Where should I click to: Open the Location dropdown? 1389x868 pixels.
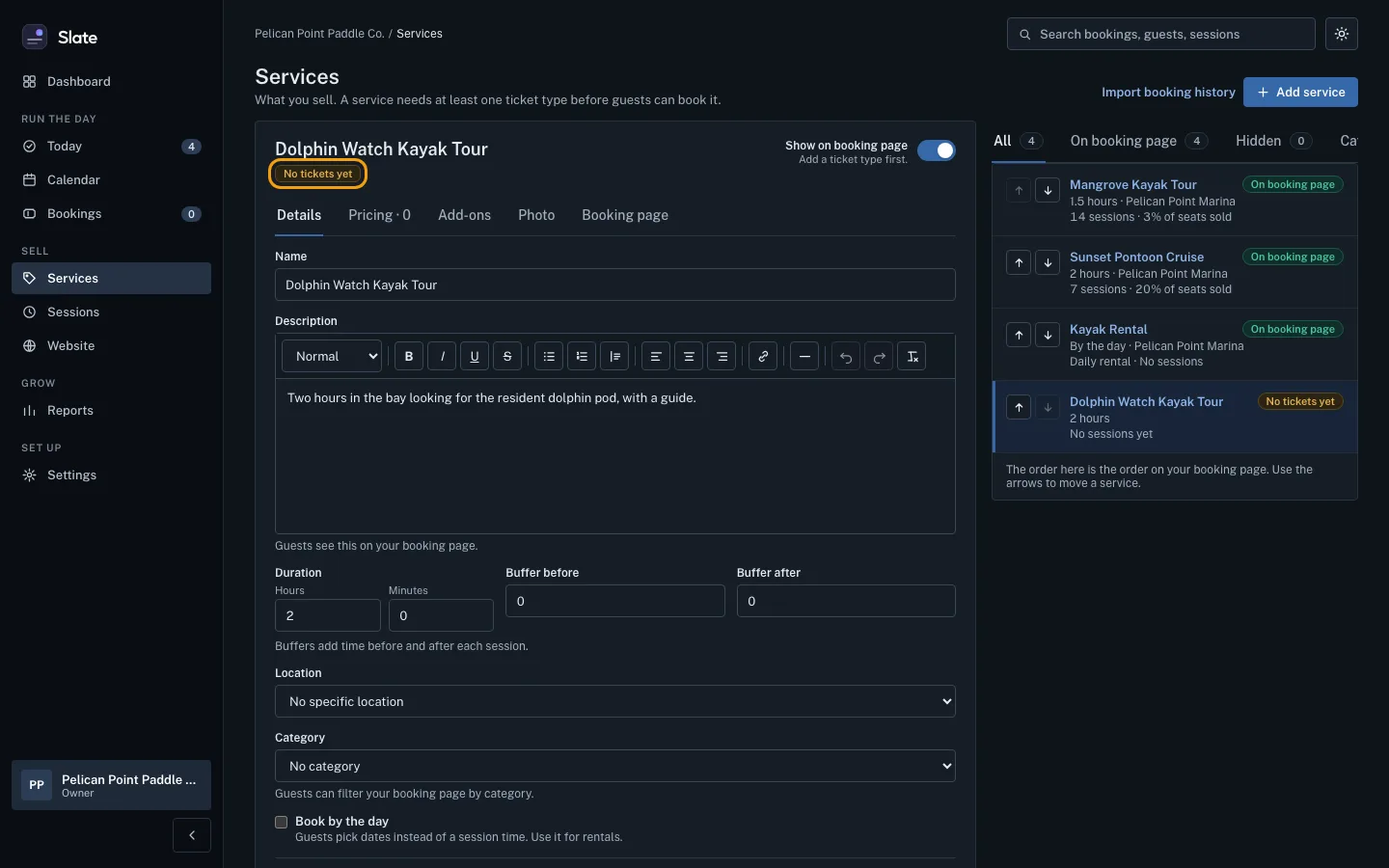[x=615, y=701]
